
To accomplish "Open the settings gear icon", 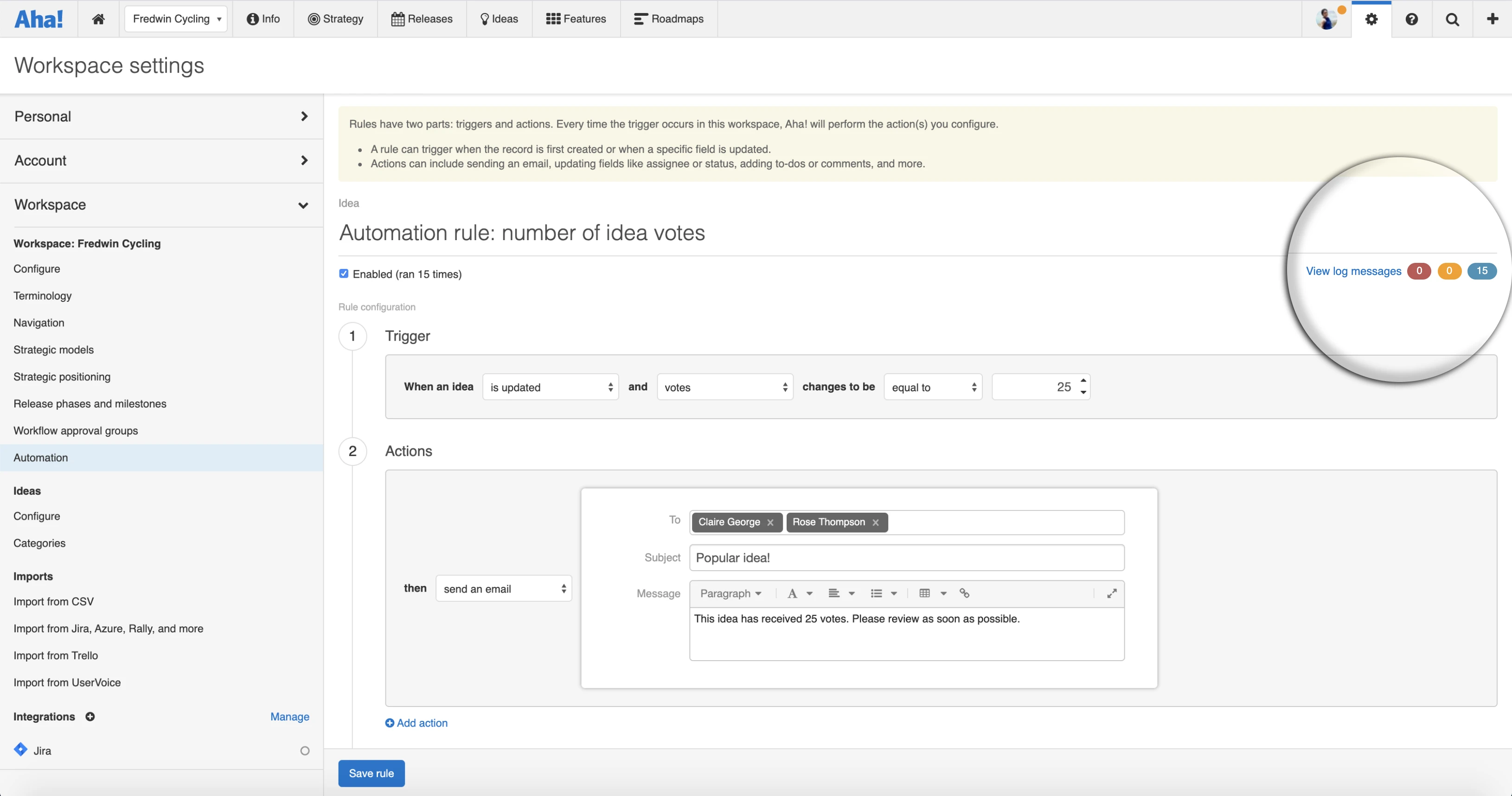I will [1371, 19].
